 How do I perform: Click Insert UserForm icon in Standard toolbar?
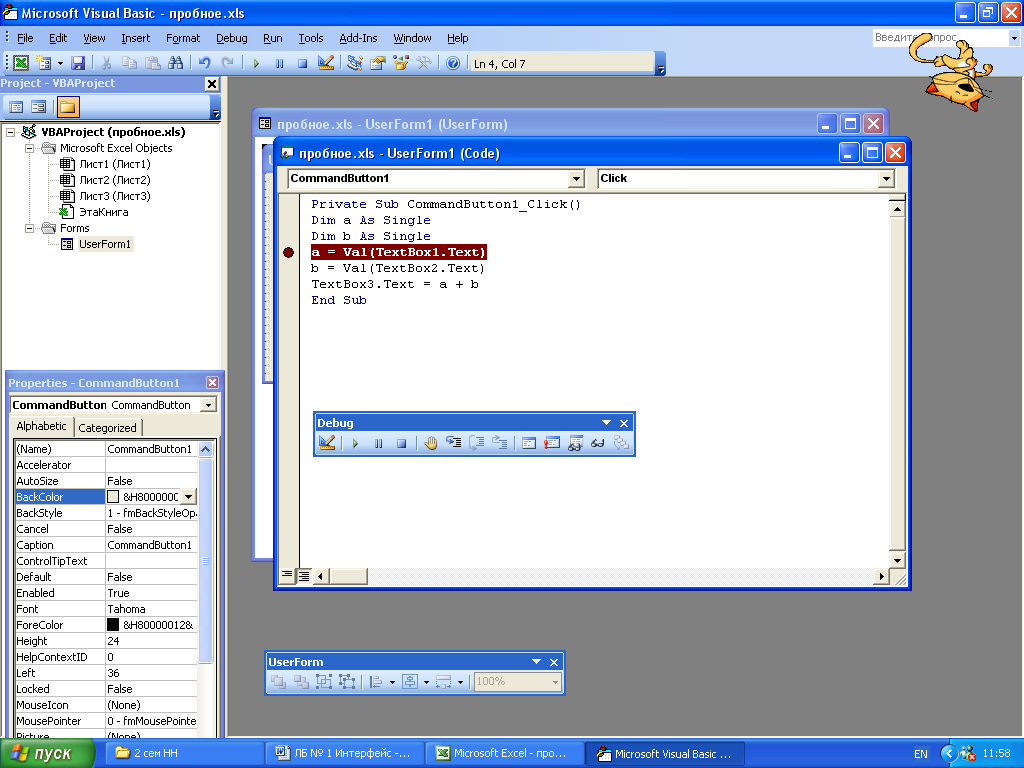[x=44, y=63]
